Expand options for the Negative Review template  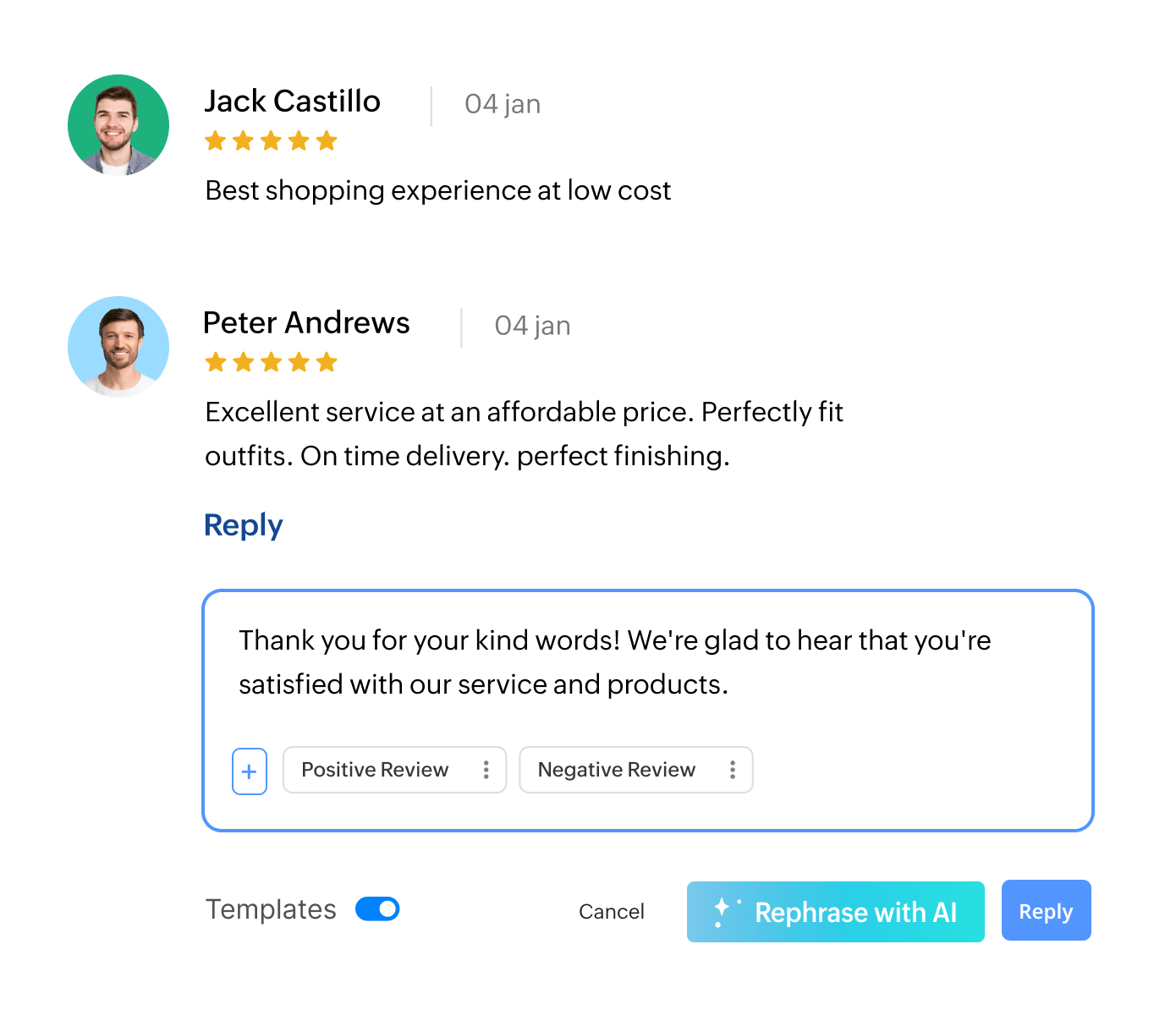[733, 770]
